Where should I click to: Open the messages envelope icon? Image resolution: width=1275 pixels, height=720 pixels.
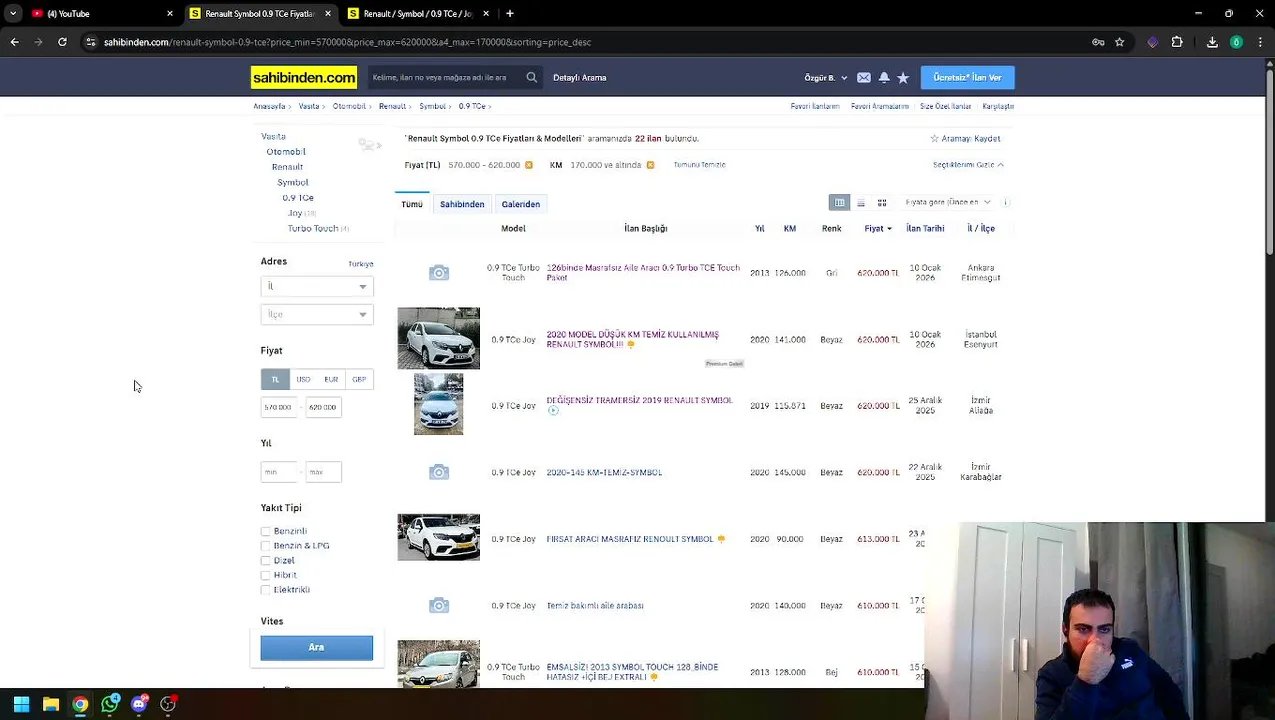click(x=864, y=77)
